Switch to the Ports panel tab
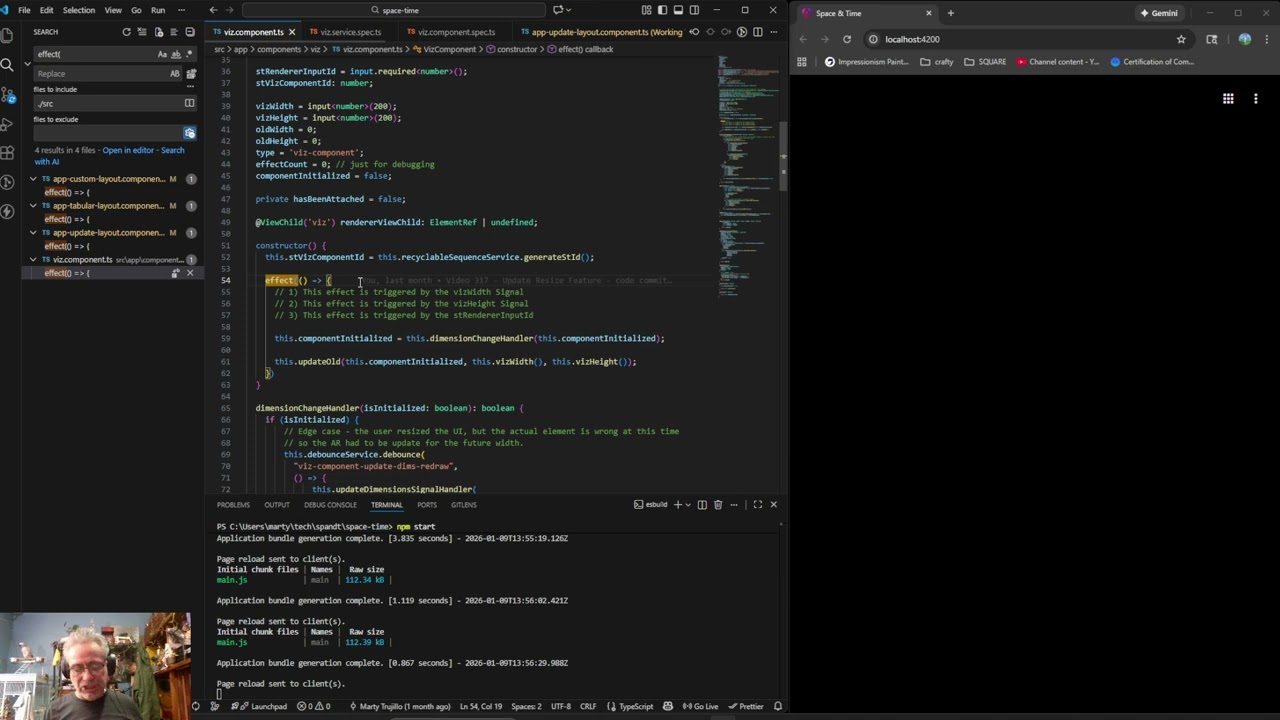This screenshot has height=720, width=1280. coord(427,505)
